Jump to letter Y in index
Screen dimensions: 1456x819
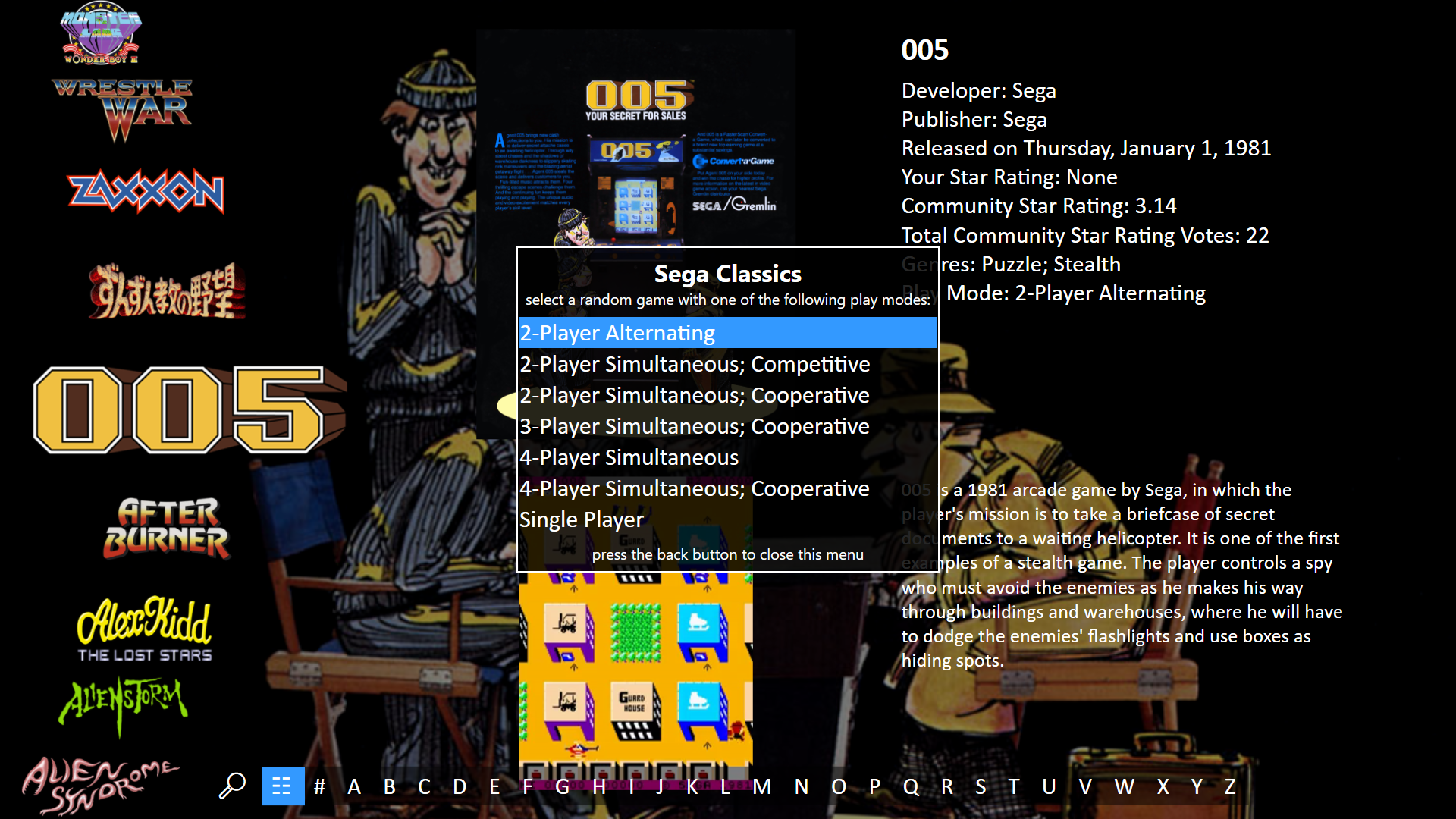1197,786
